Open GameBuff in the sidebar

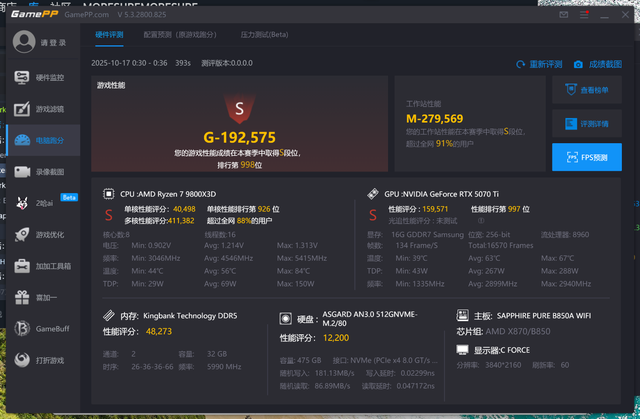(40, 329)
